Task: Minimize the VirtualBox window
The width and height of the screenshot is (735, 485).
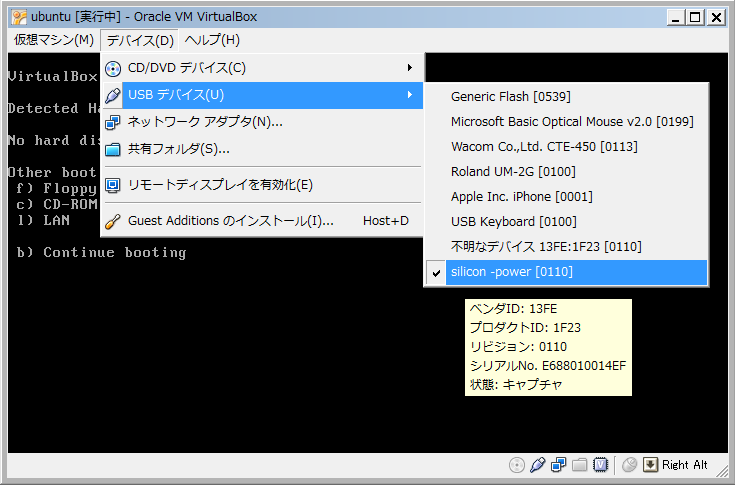Action: coord(675,17)
